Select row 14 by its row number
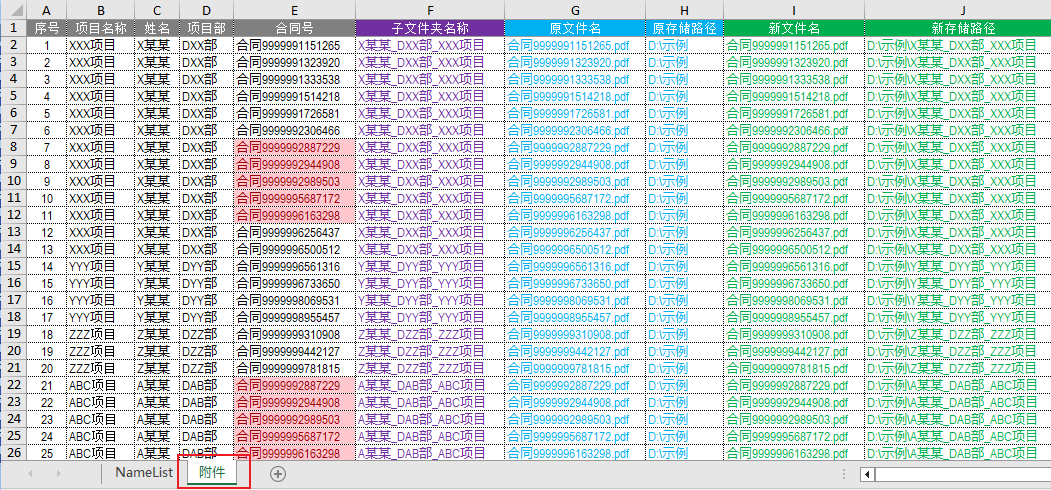This screenshot has width=1051, height=490. tap(13, 249)
